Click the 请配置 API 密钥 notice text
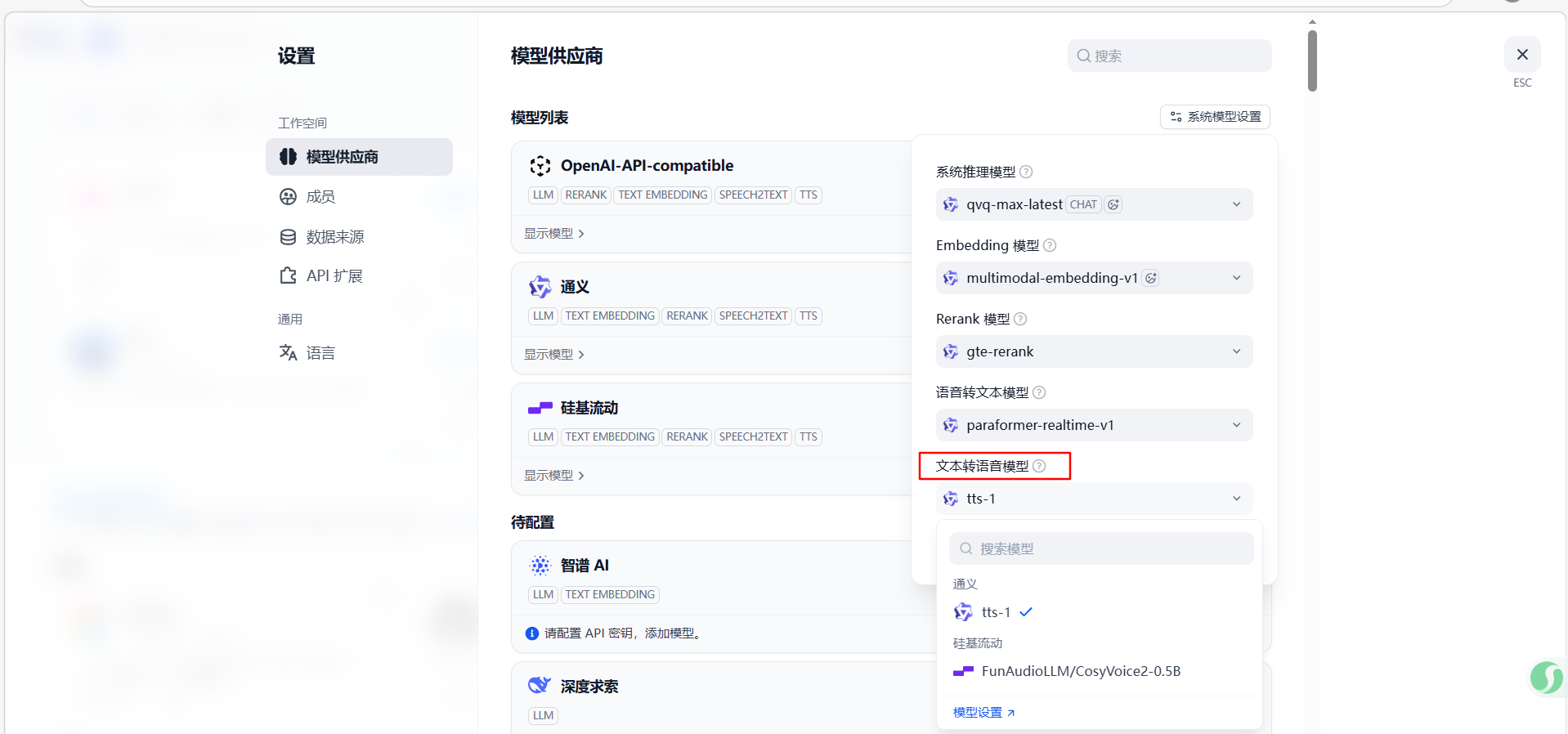1568x734 pixels. (625, 633)
